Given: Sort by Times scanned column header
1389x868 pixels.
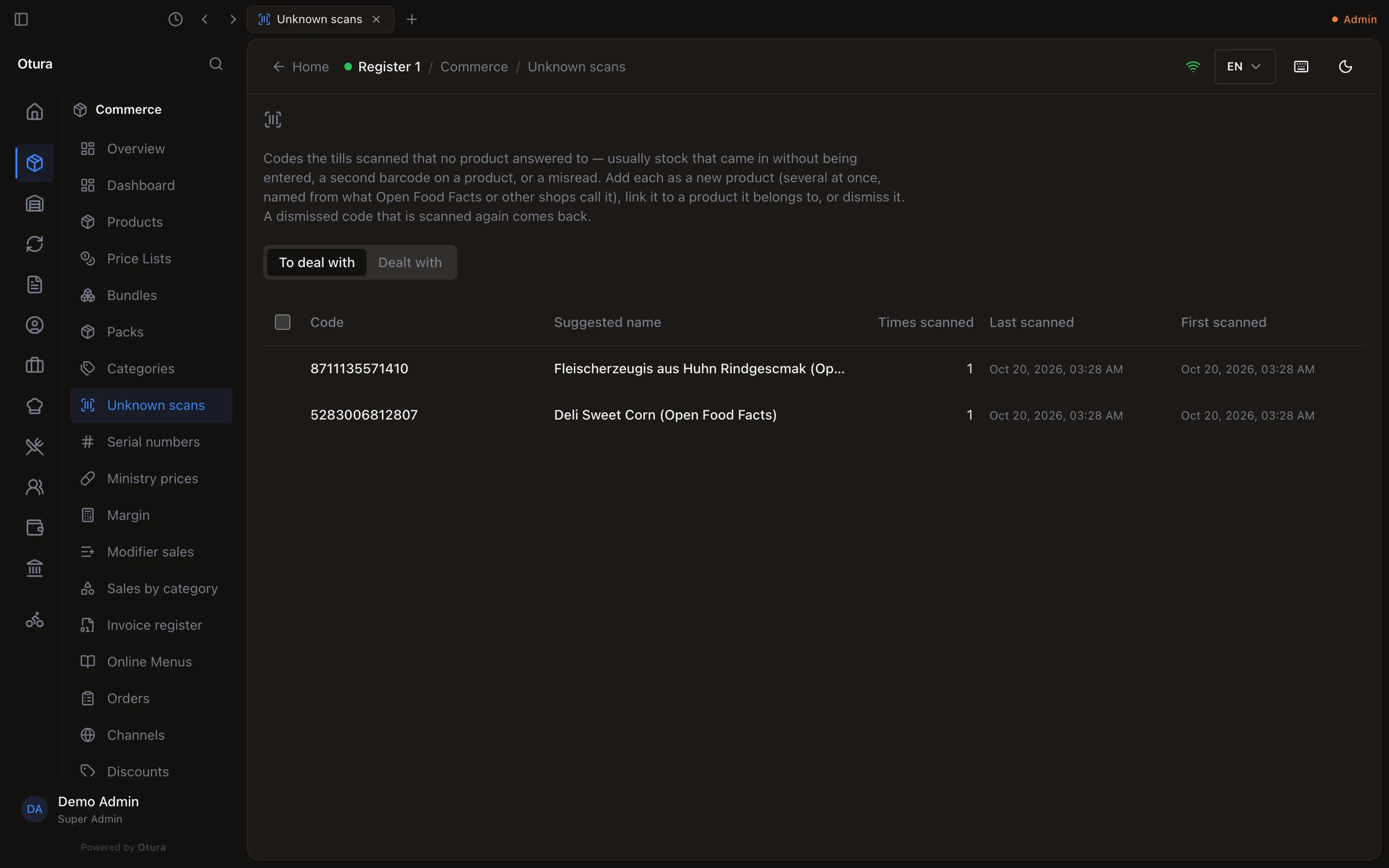Looking at the screenshot, I should point(925,322).
